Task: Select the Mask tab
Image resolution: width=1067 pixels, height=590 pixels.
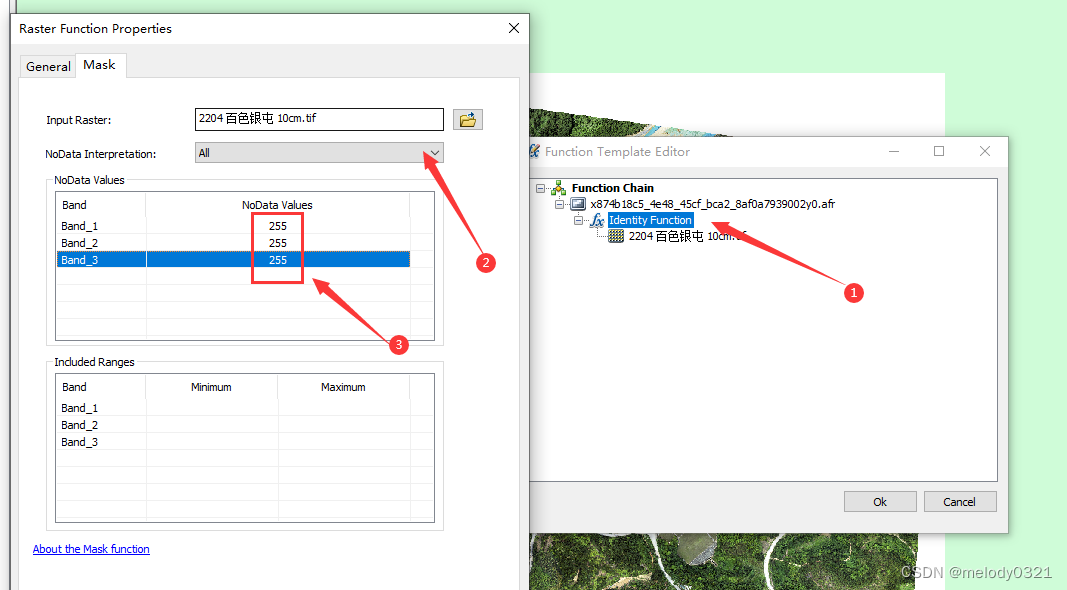Action: [99, 65]
